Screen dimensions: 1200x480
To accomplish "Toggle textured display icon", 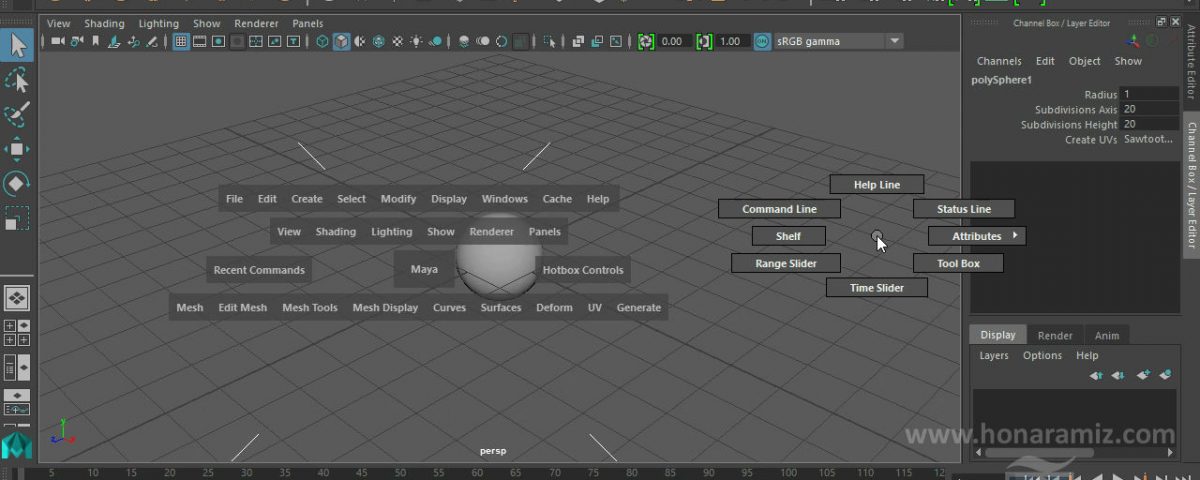I will tap(397, 41).
